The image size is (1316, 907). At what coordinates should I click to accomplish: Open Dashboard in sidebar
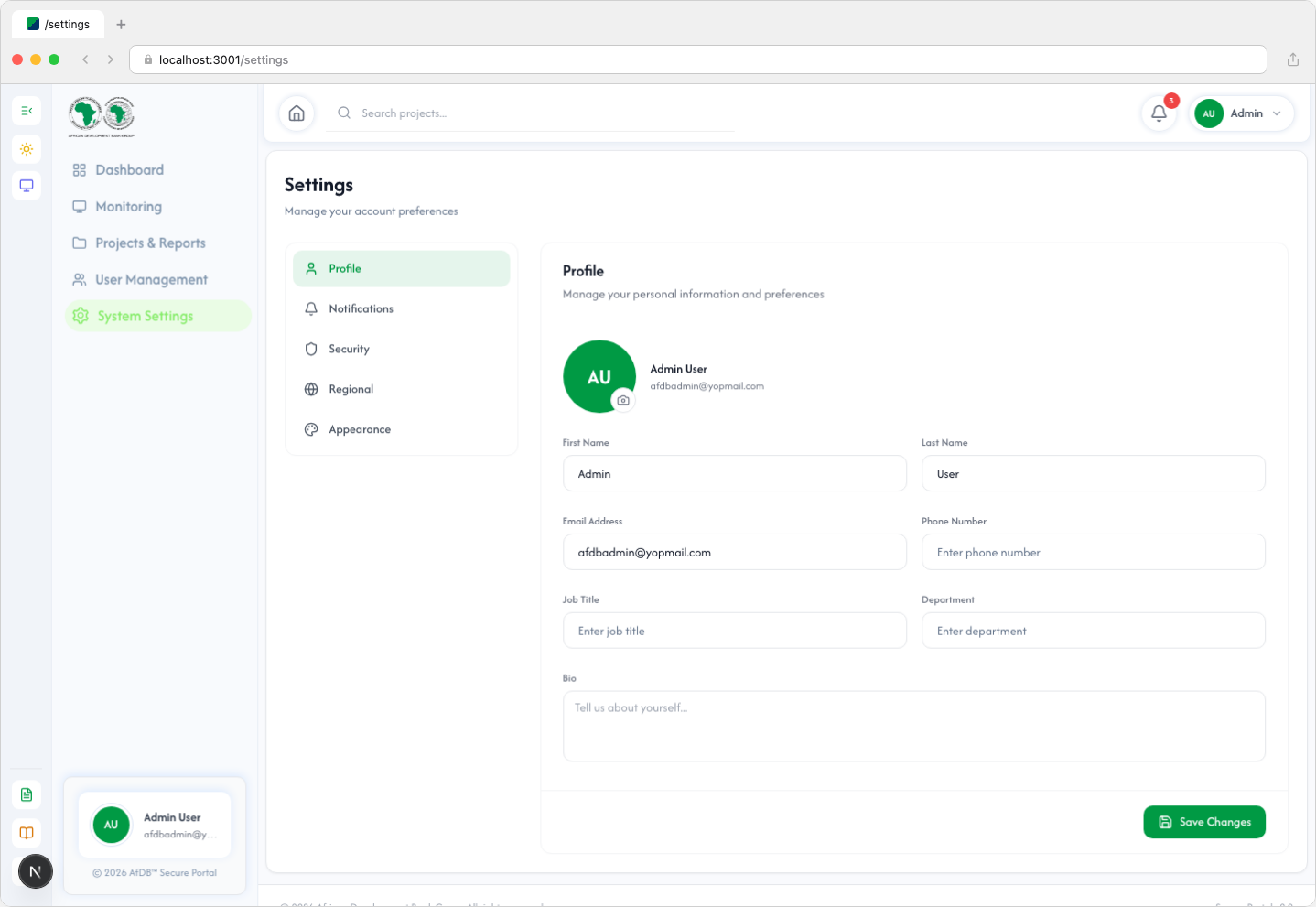157,170
